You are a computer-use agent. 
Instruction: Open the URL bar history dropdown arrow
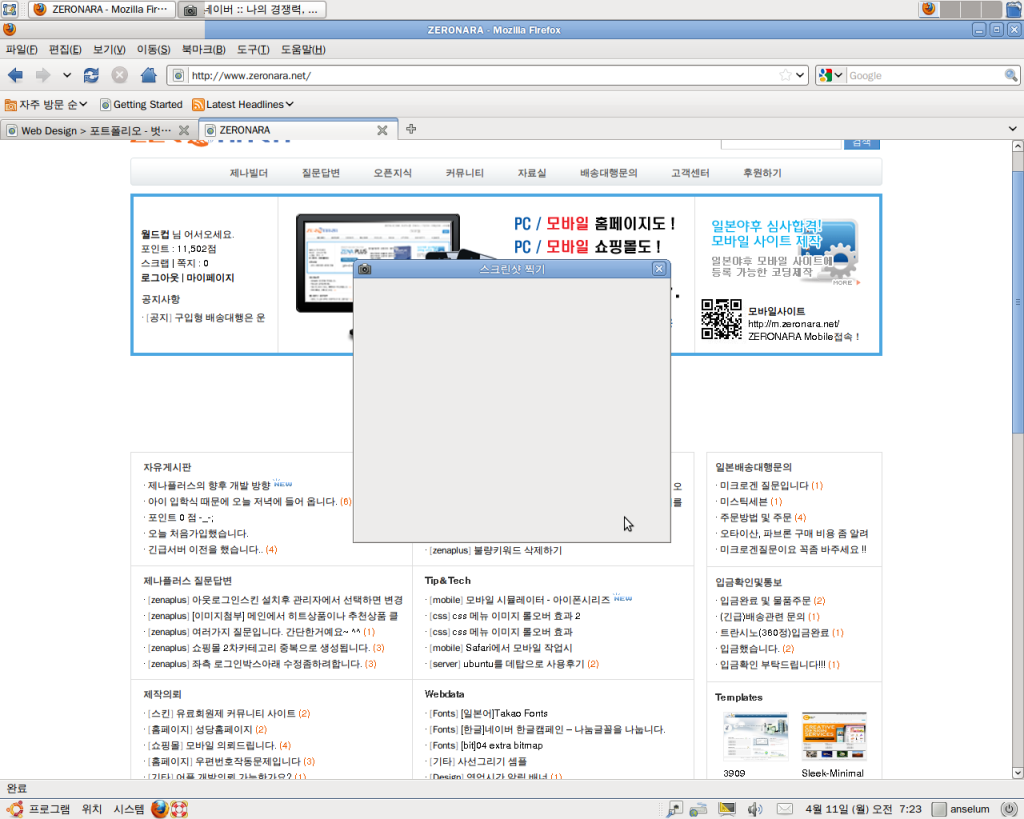point(801,75)
